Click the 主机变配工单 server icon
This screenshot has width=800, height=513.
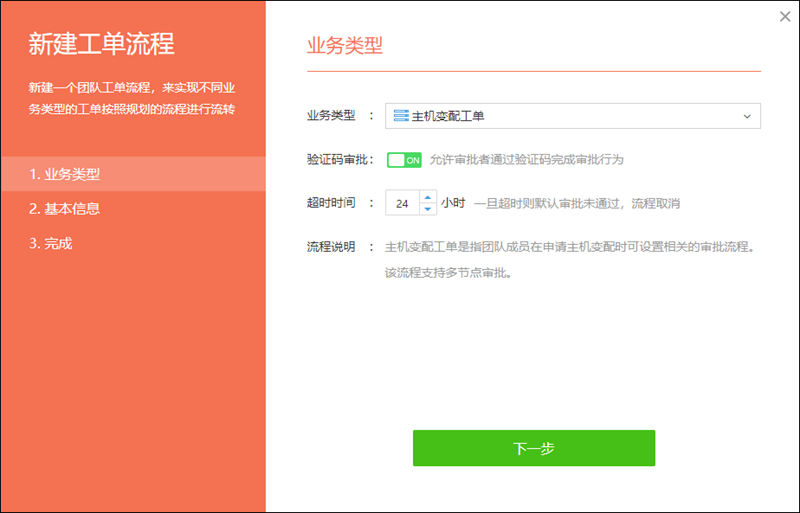point(400,116)
